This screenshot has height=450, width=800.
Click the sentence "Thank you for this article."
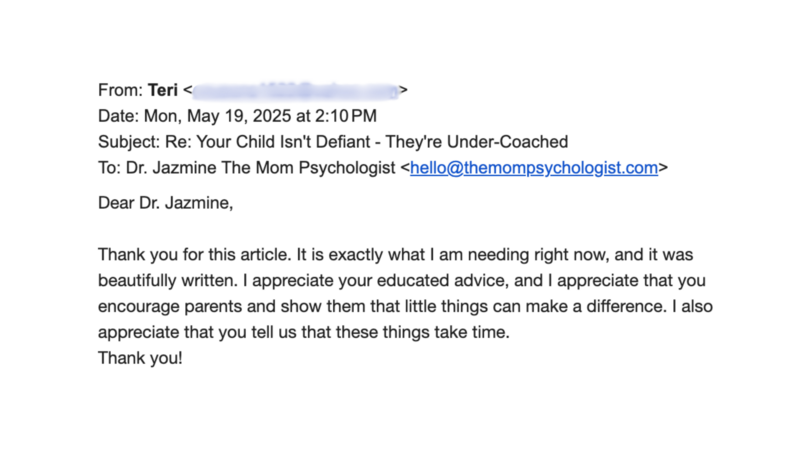(195, 255)
